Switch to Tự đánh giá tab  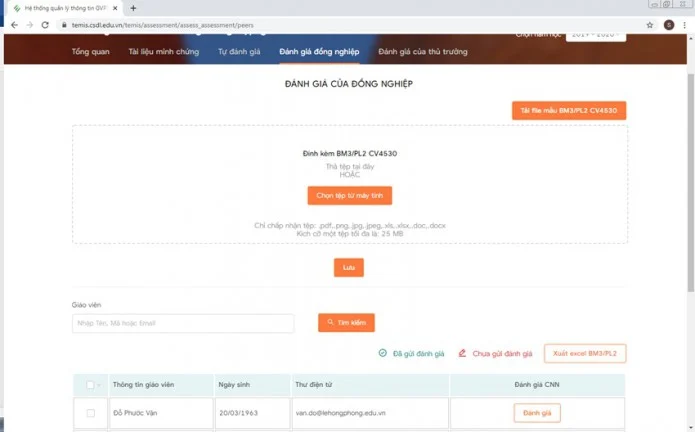coord(239,52)
